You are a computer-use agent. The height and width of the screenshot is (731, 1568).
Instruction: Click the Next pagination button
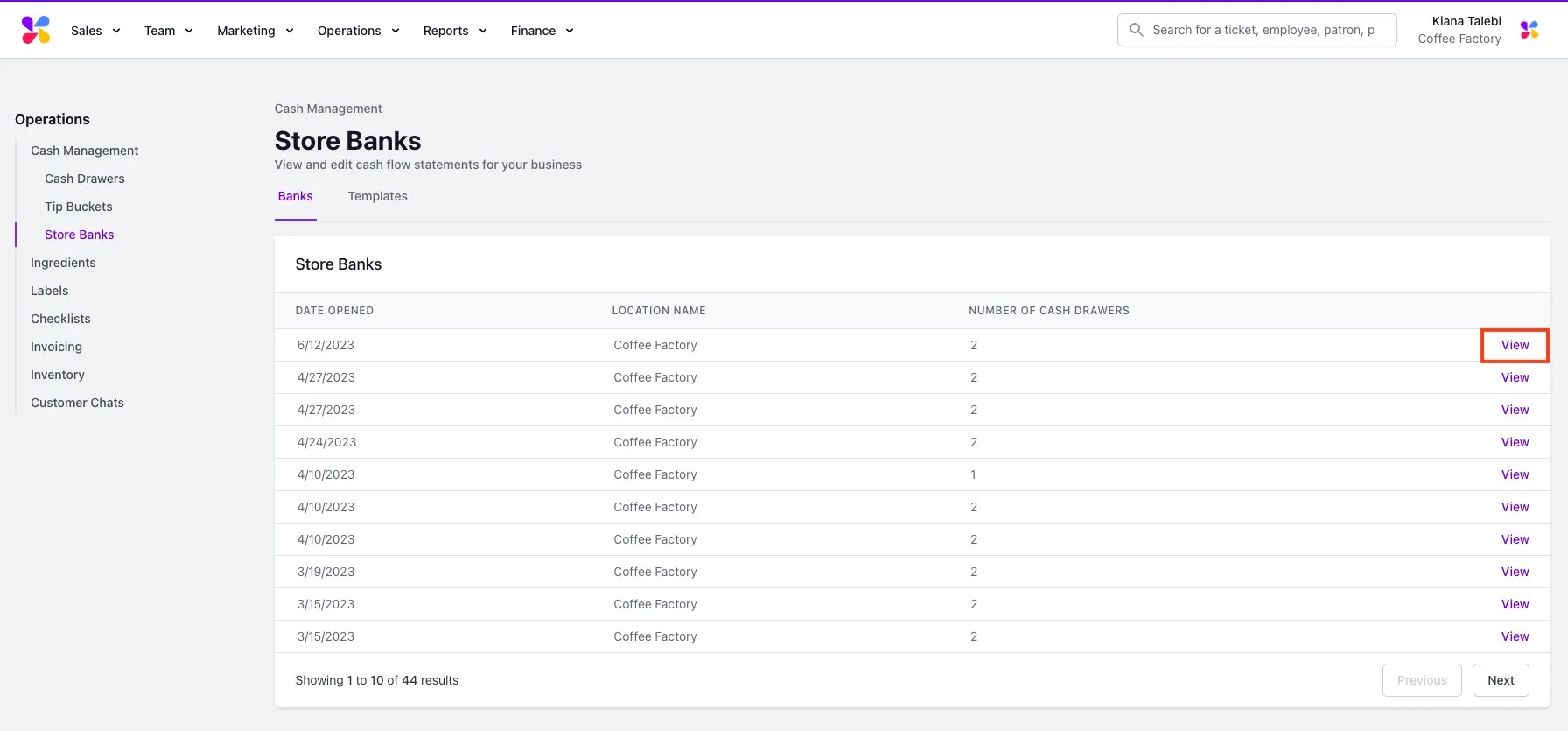1501,680
